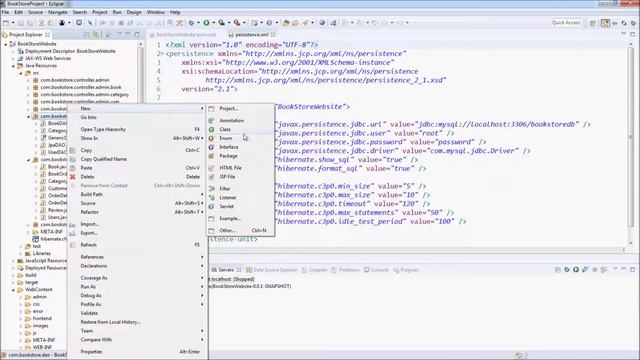Select Go Into in the context menu
The width and height of the screenshot is (640, 360).
click(137, 117)
